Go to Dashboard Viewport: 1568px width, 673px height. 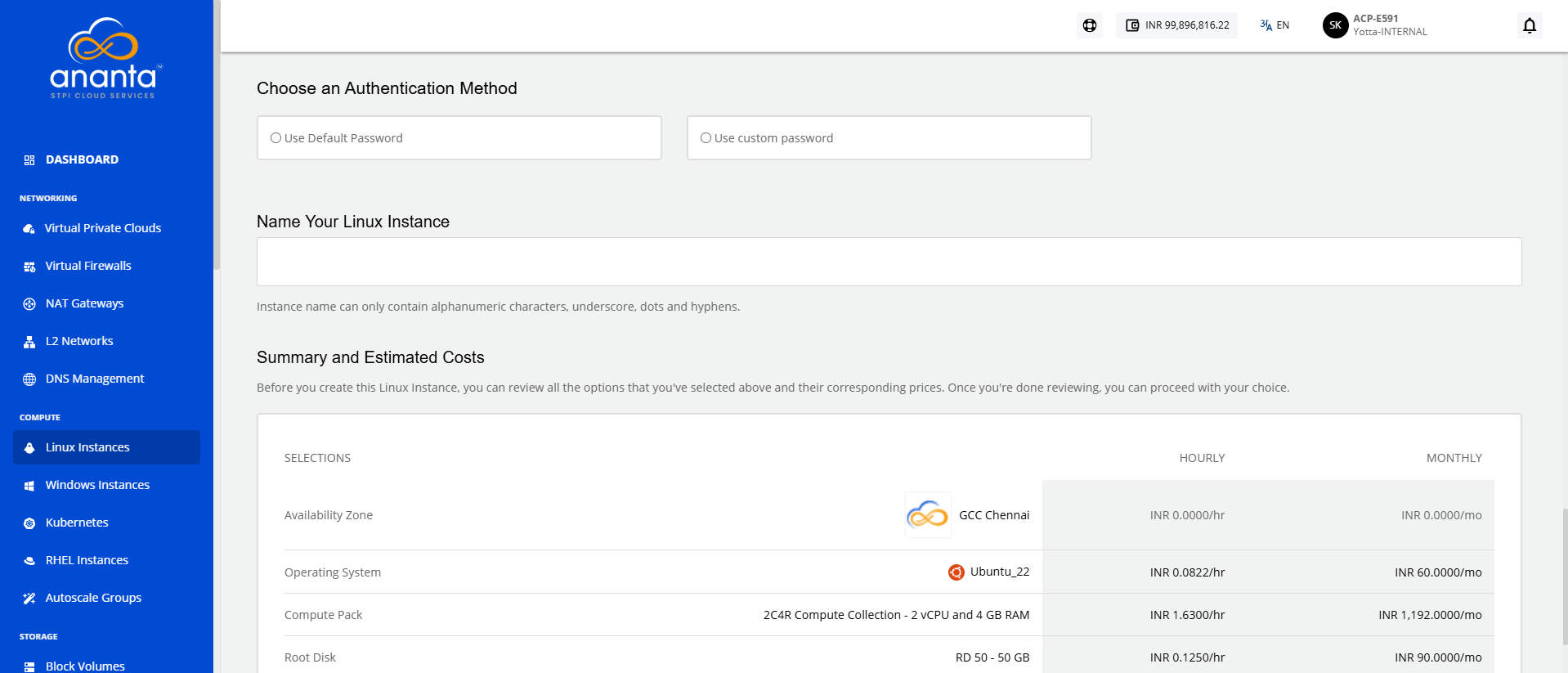click(x=82, y=159)
